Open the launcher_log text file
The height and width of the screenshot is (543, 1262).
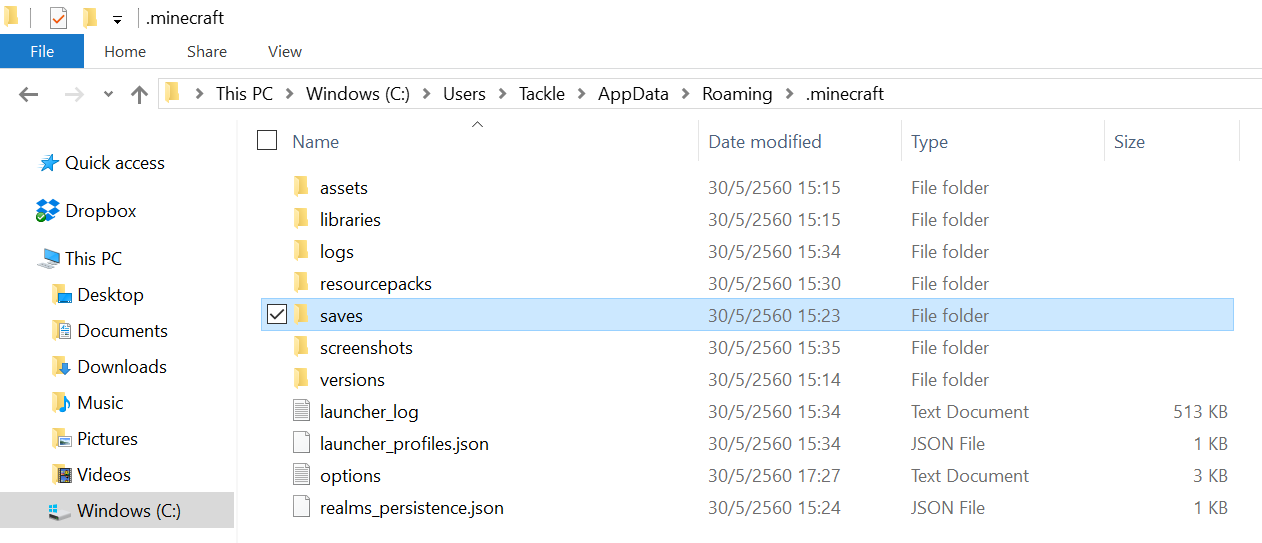coord(368,412)
